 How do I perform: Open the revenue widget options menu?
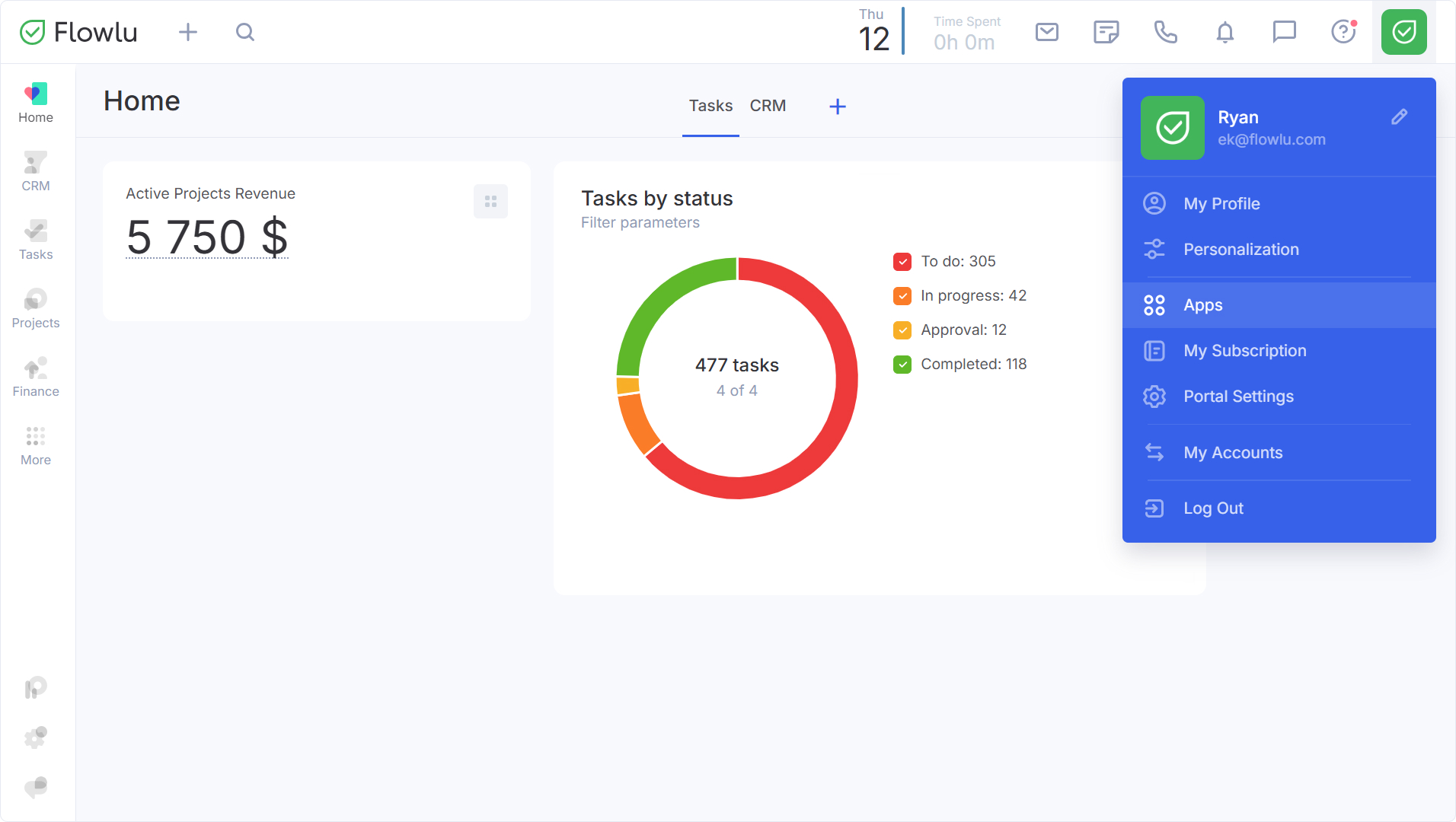click(490, 202)
